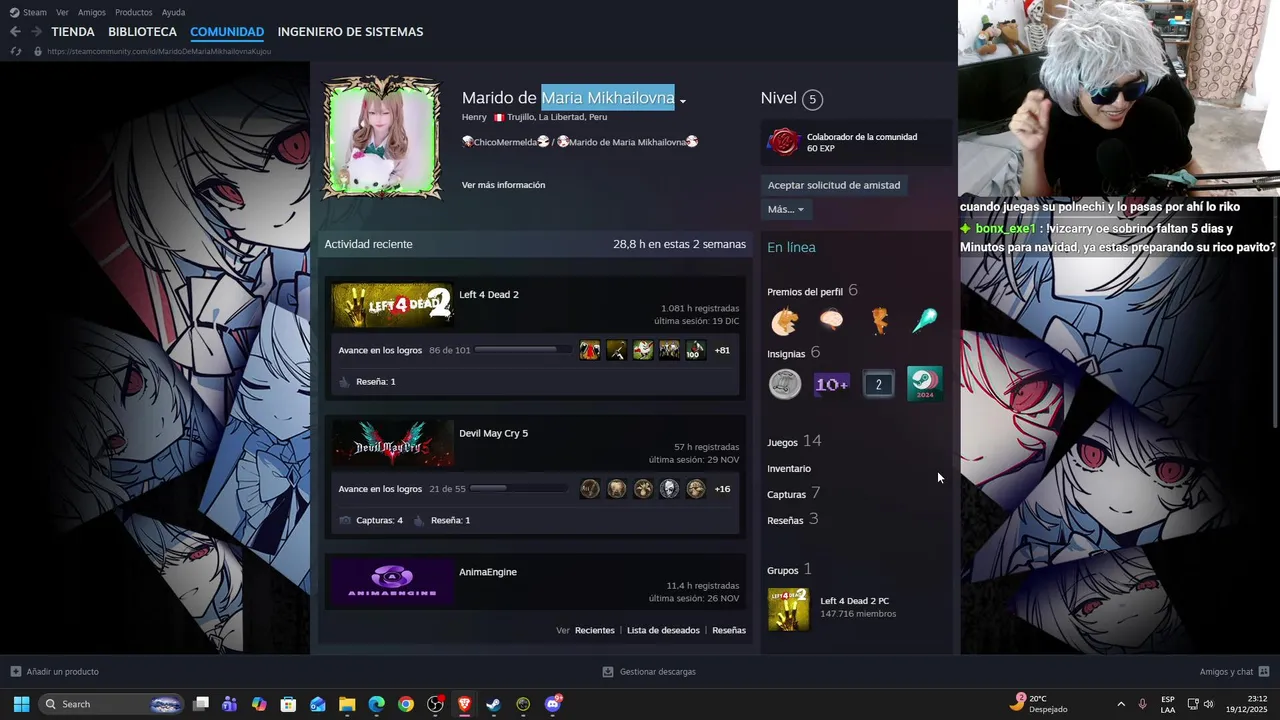Open the Reseñas 3 link in the sidebar
Screen dimensions: 1280x720
point(793,519)
